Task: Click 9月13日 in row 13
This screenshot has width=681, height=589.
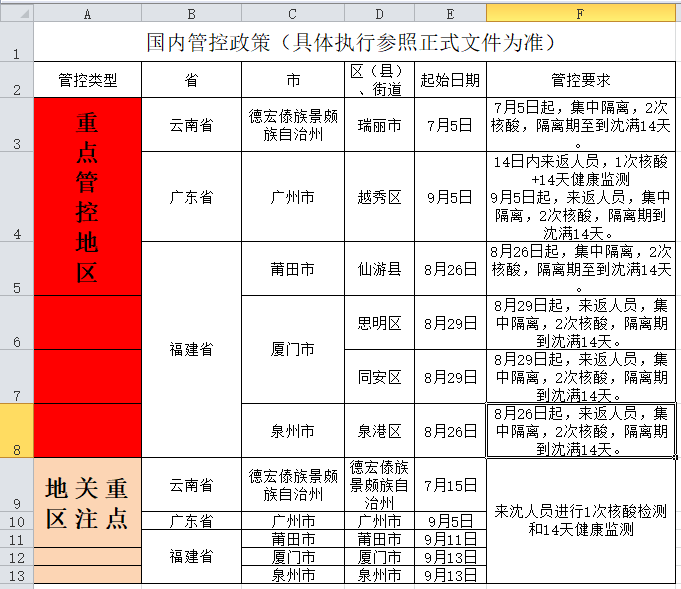Action: pos(450,575)
